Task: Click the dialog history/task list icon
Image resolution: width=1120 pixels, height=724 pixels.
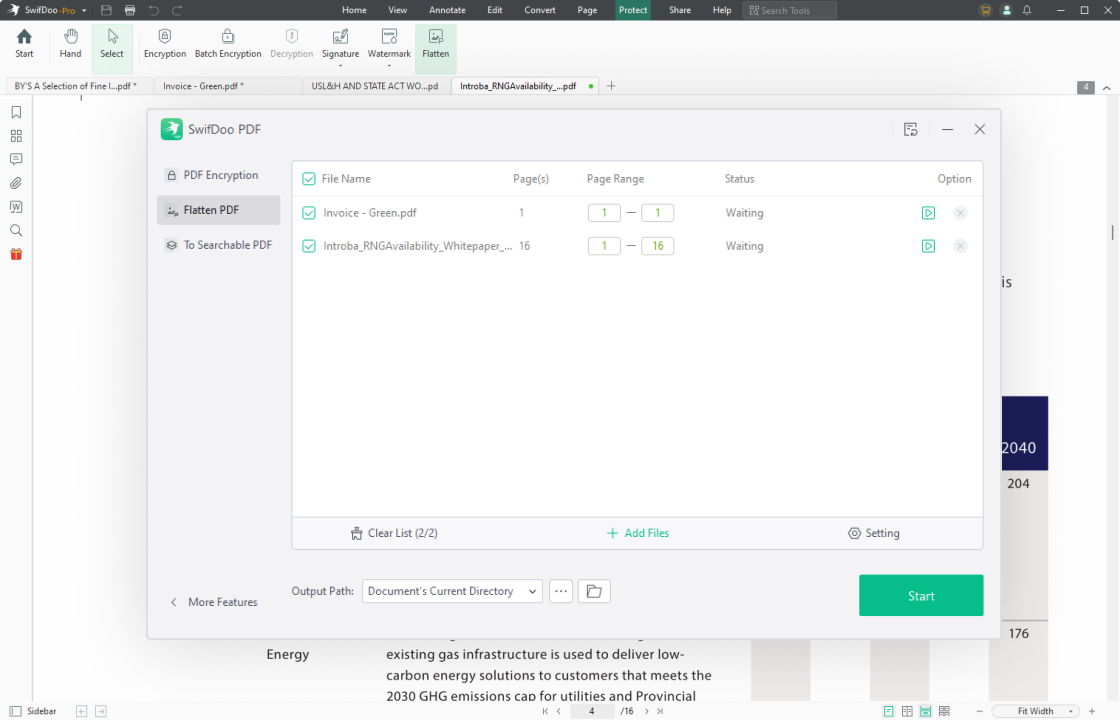Action: tap(910, 129)
